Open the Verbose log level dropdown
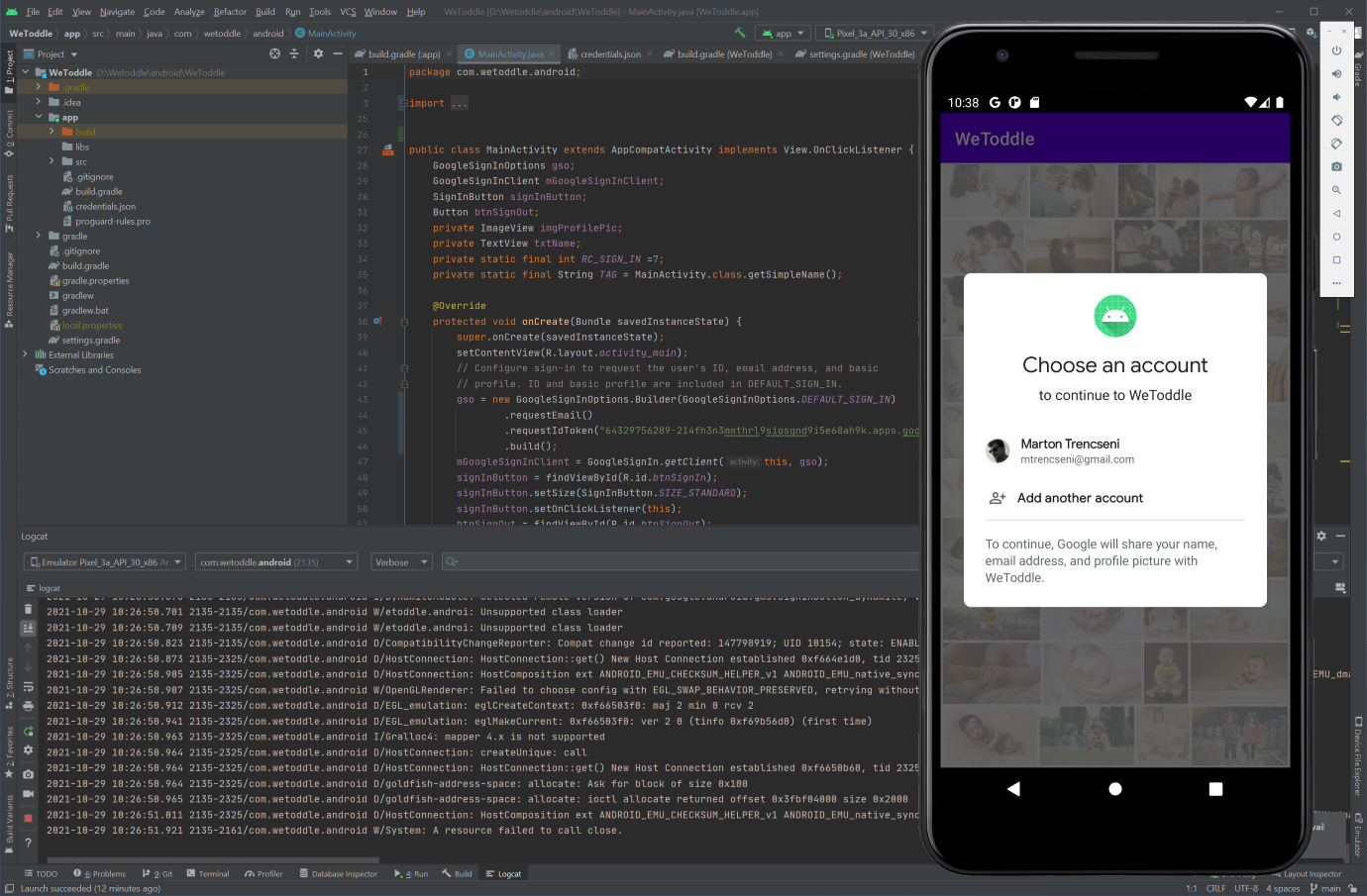 point(401,562)
